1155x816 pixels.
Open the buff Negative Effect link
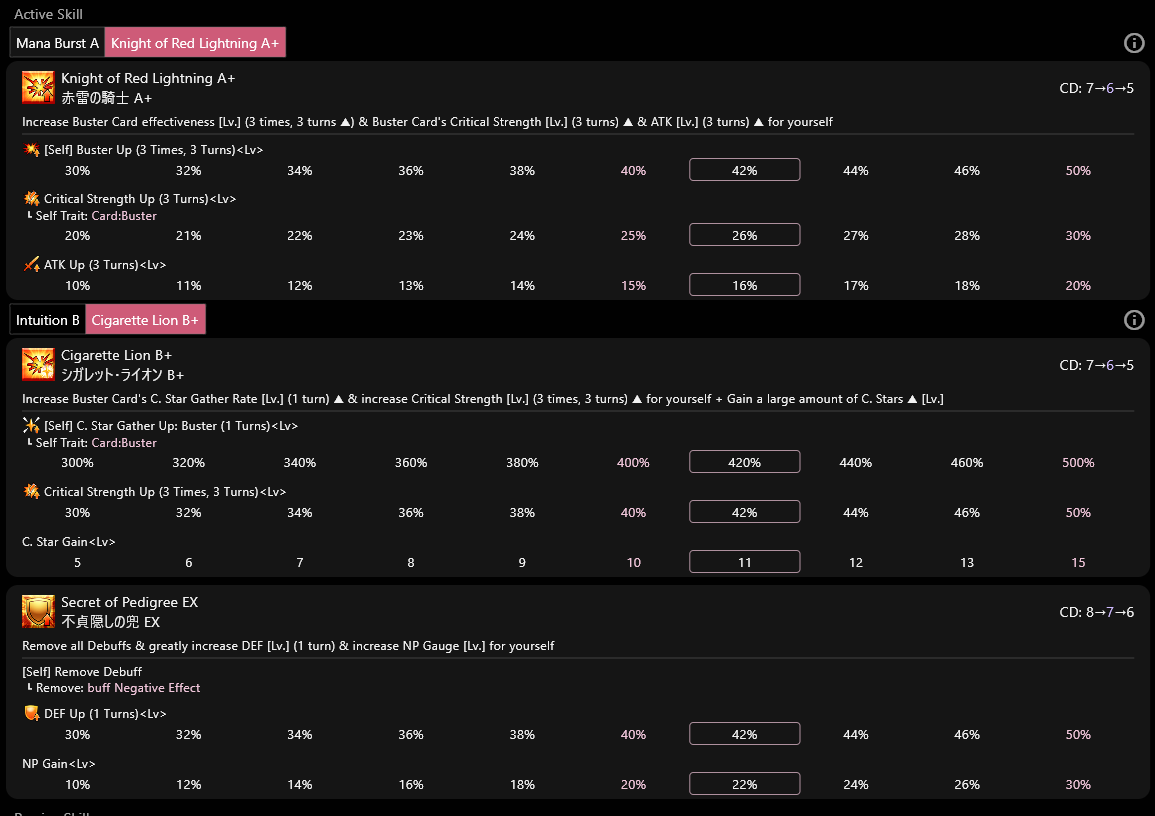click(144, 688)
